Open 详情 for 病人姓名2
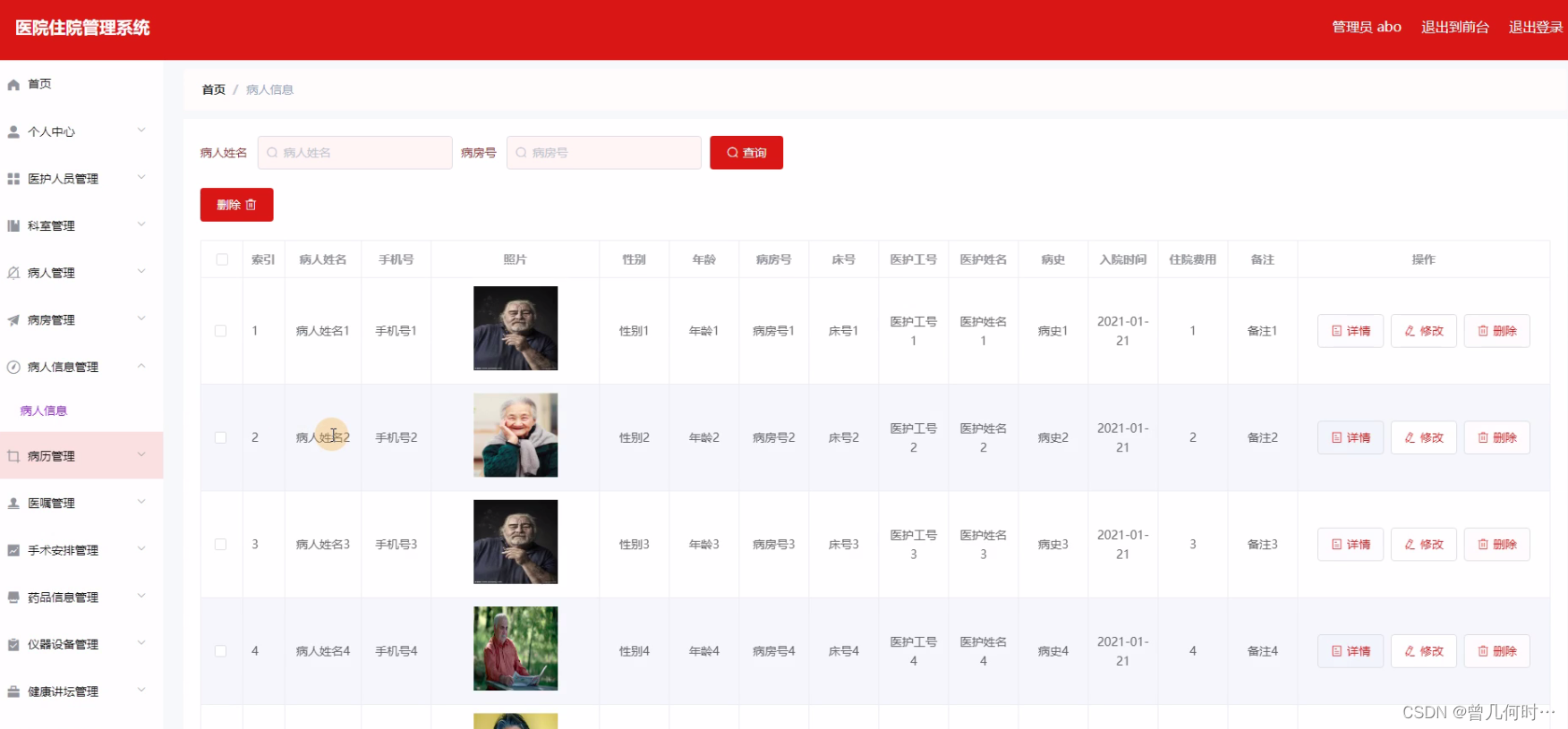1568x729 pixels. (1351, 437)
